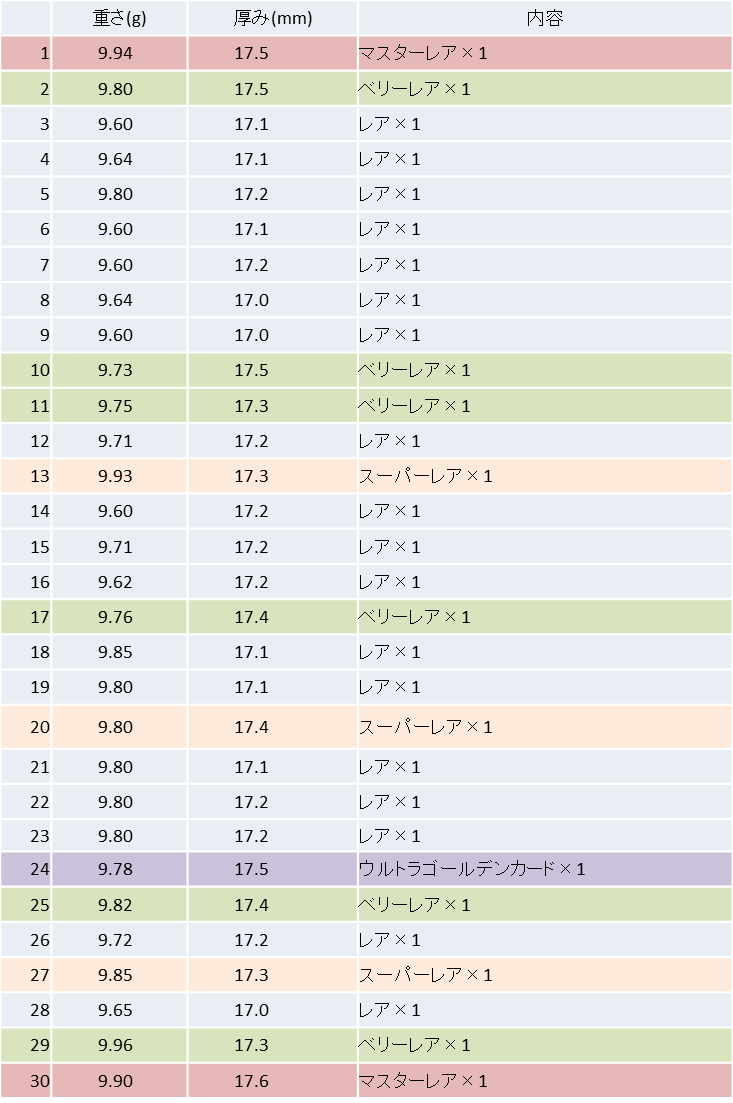This screenshot has width=733, height=1103.
Task: Click thickness 17.4 cell in row 20
Action: (x=272, y=727)
